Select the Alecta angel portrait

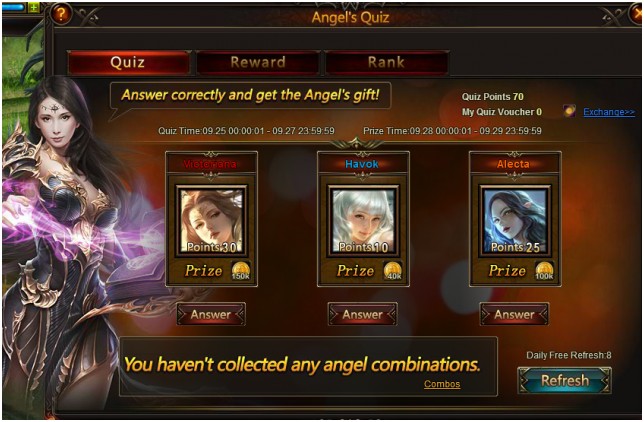pos(515,221)
